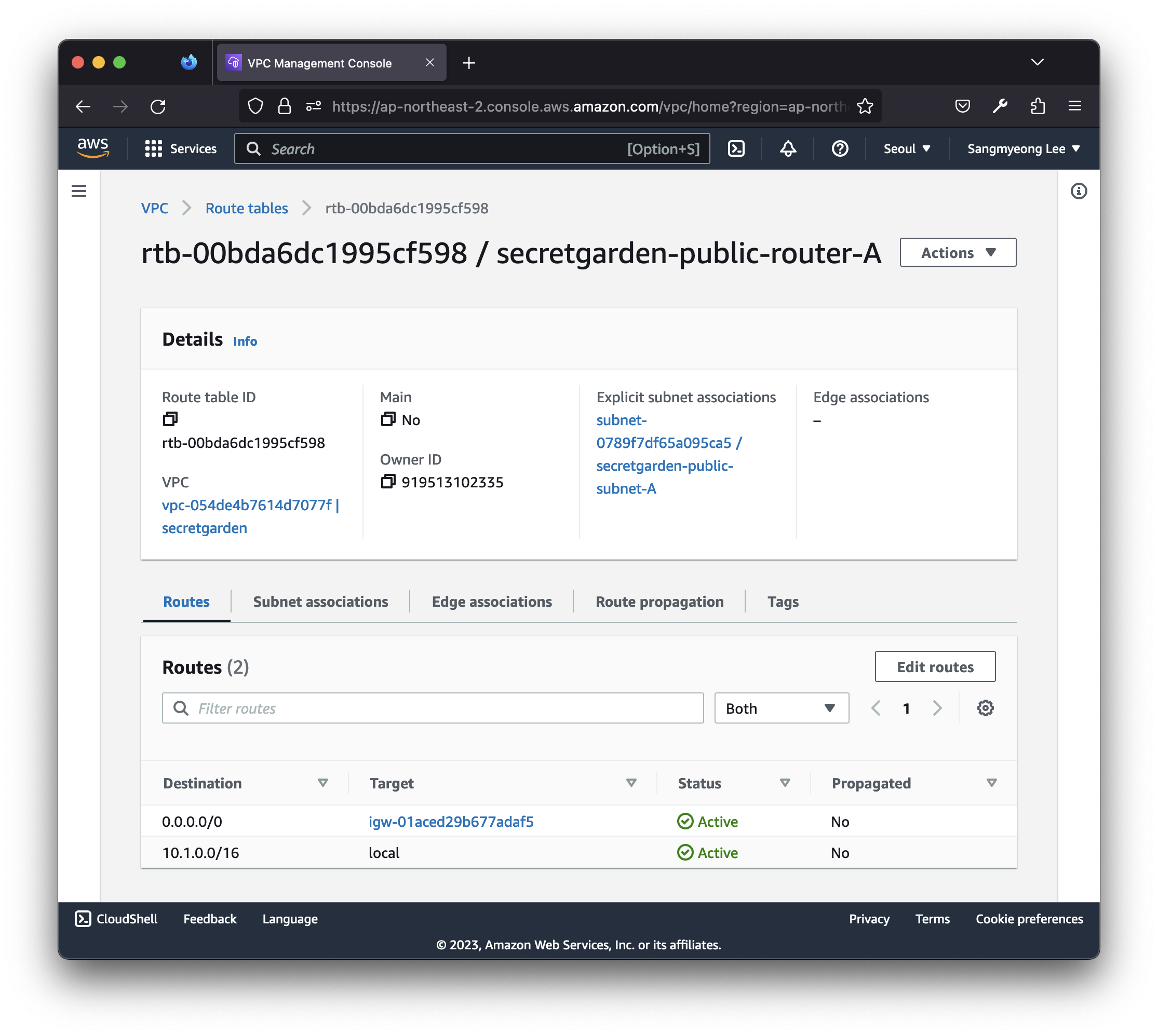Go to previous routes page
This screenshot has height=1036, width=1158.
point(876,708)
